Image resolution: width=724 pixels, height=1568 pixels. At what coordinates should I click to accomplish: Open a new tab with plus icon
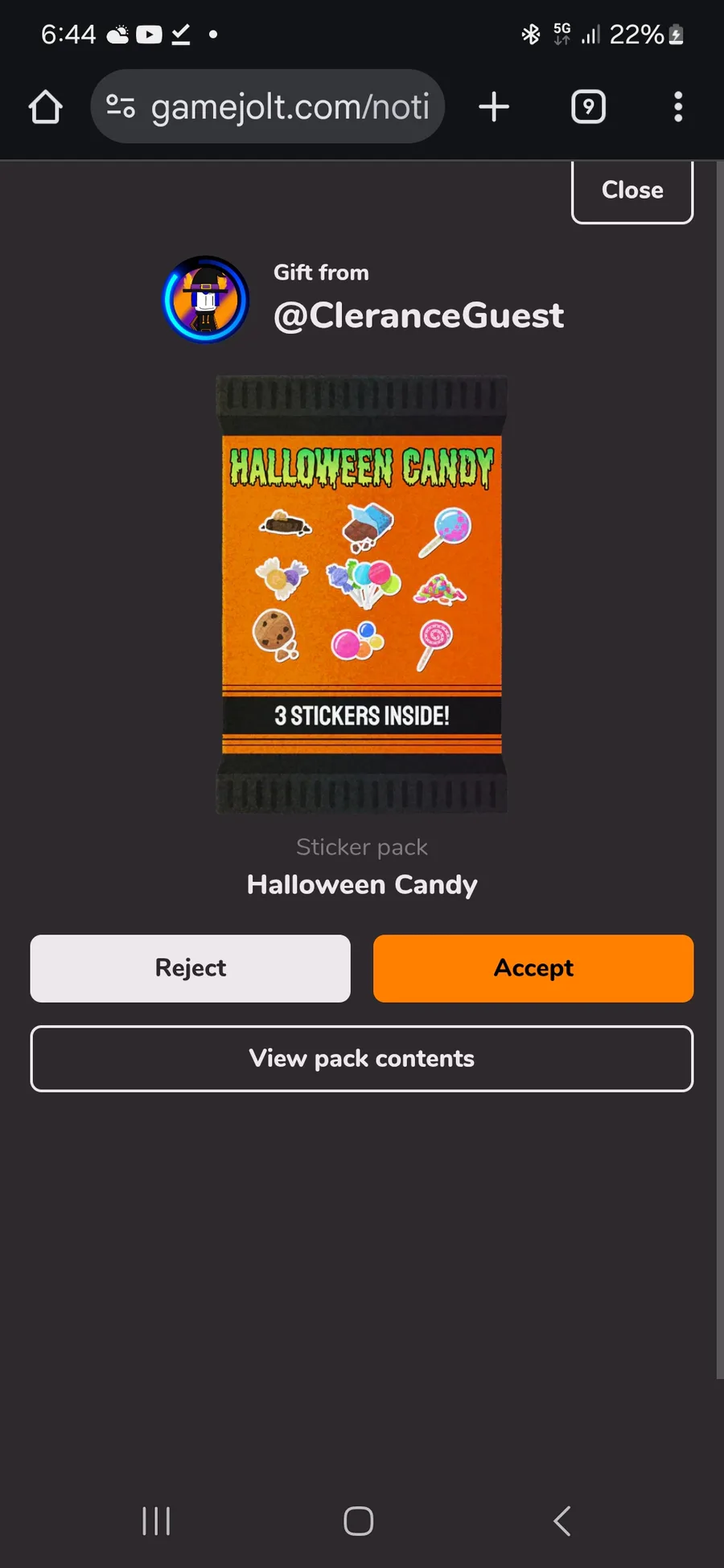(494, 107)
